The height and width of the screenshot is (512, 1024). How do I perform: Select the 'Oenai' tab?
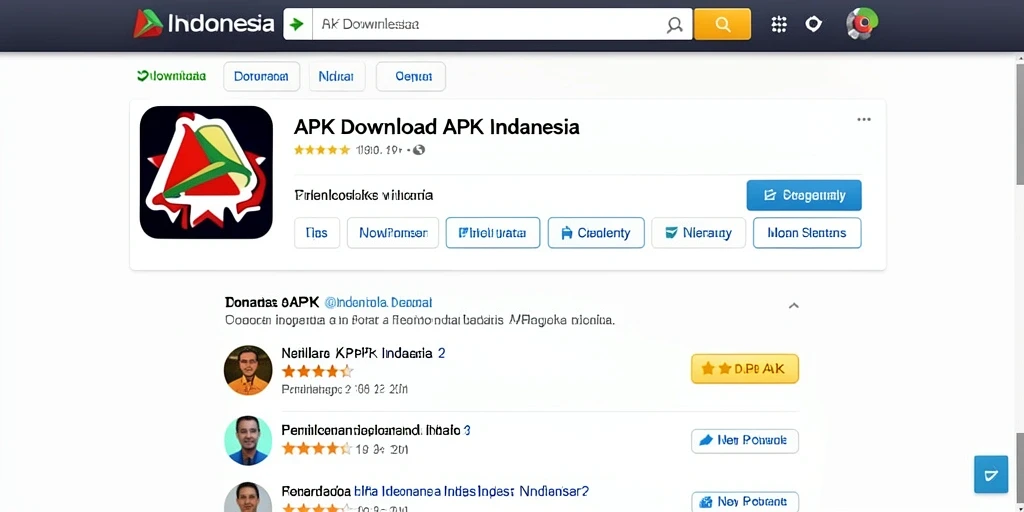pos(411,76)
